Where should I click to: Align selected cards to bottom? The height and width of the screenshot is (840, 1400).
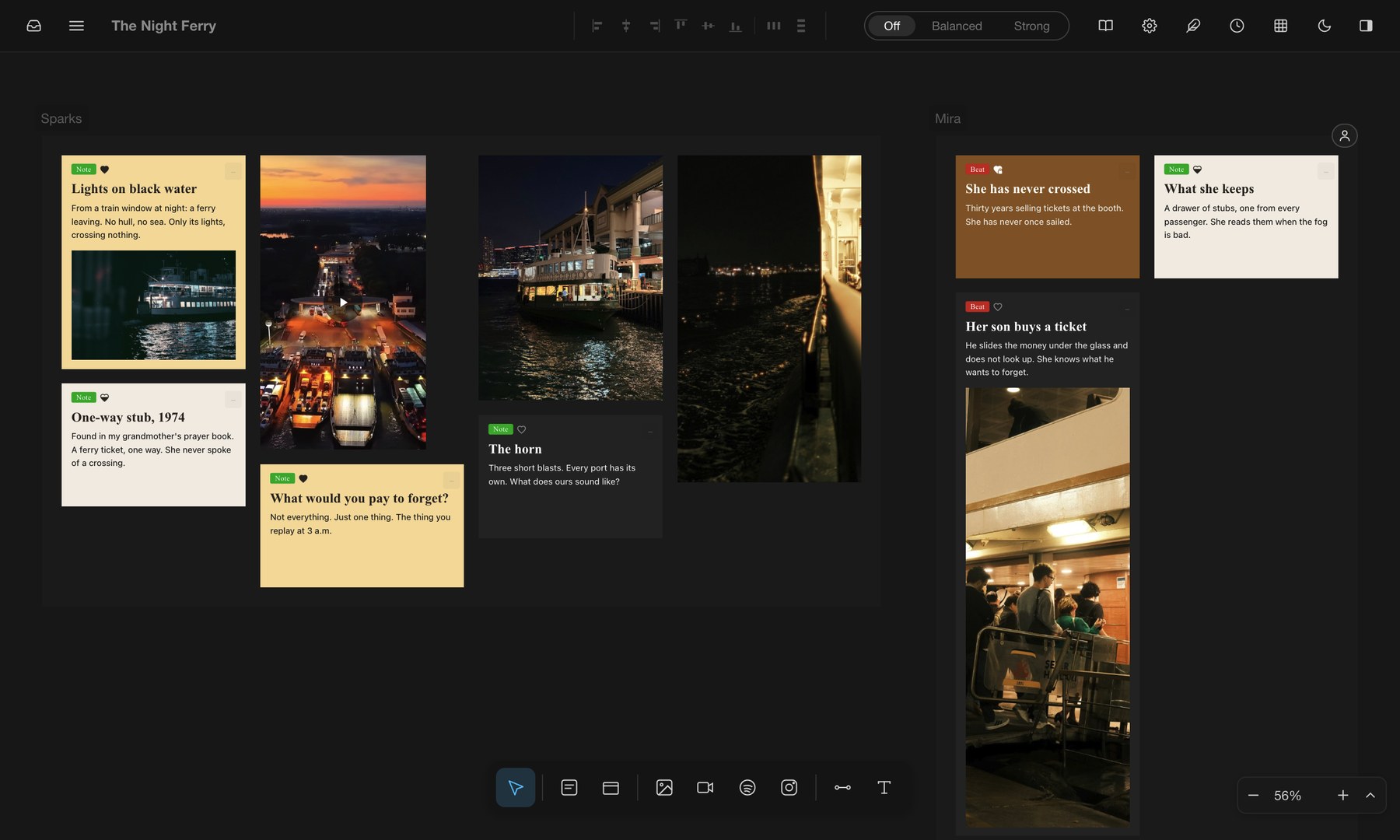(735, 26)
